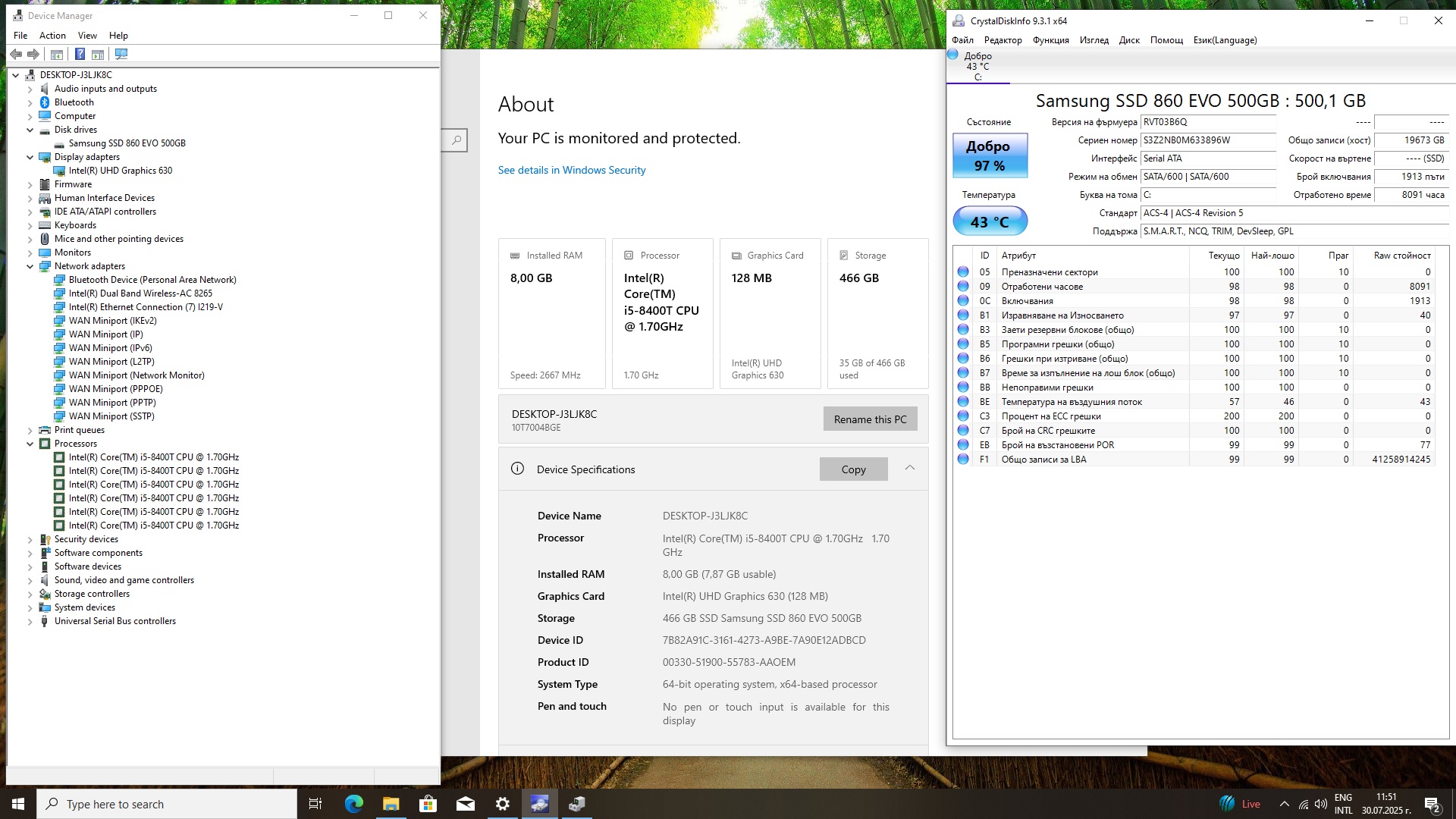Image resolution: width=1456 pixels, height=819 pixels.
Task: Open Task View on the taskbar
Action: [315, 804]
